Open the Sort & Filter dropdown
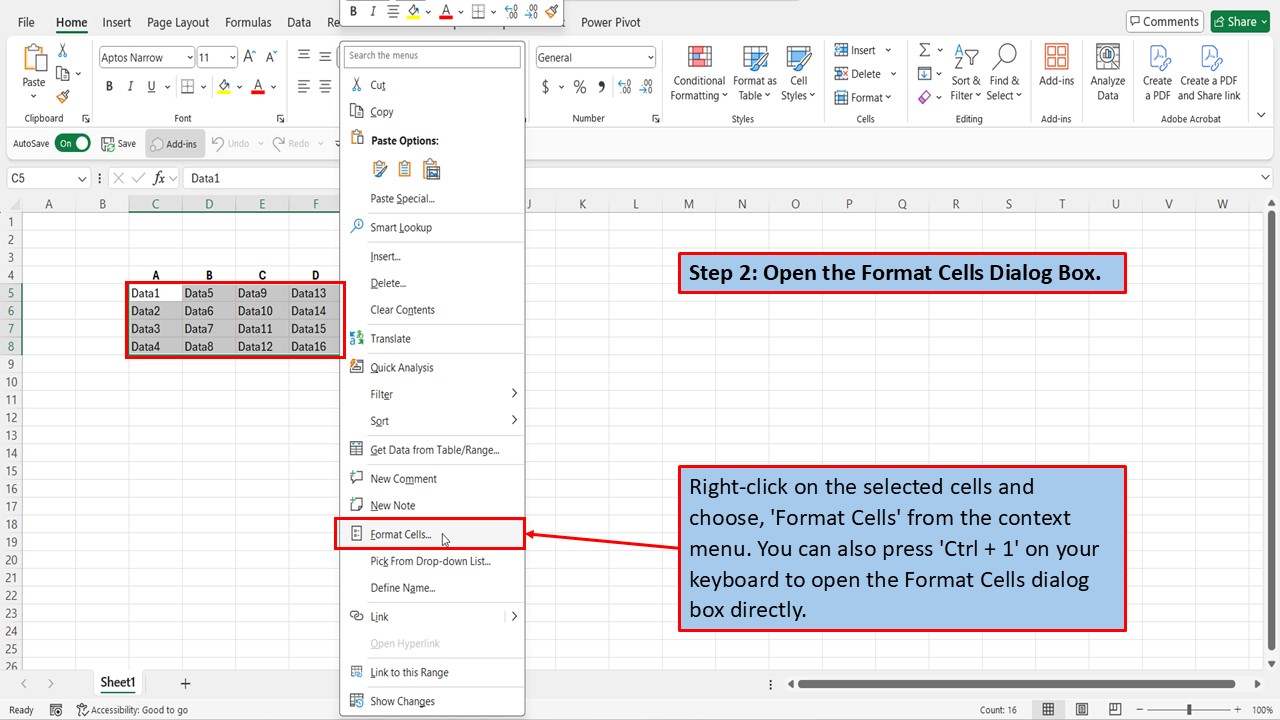This screenshot has height=720, width=1280. click(x=965, y=70)
